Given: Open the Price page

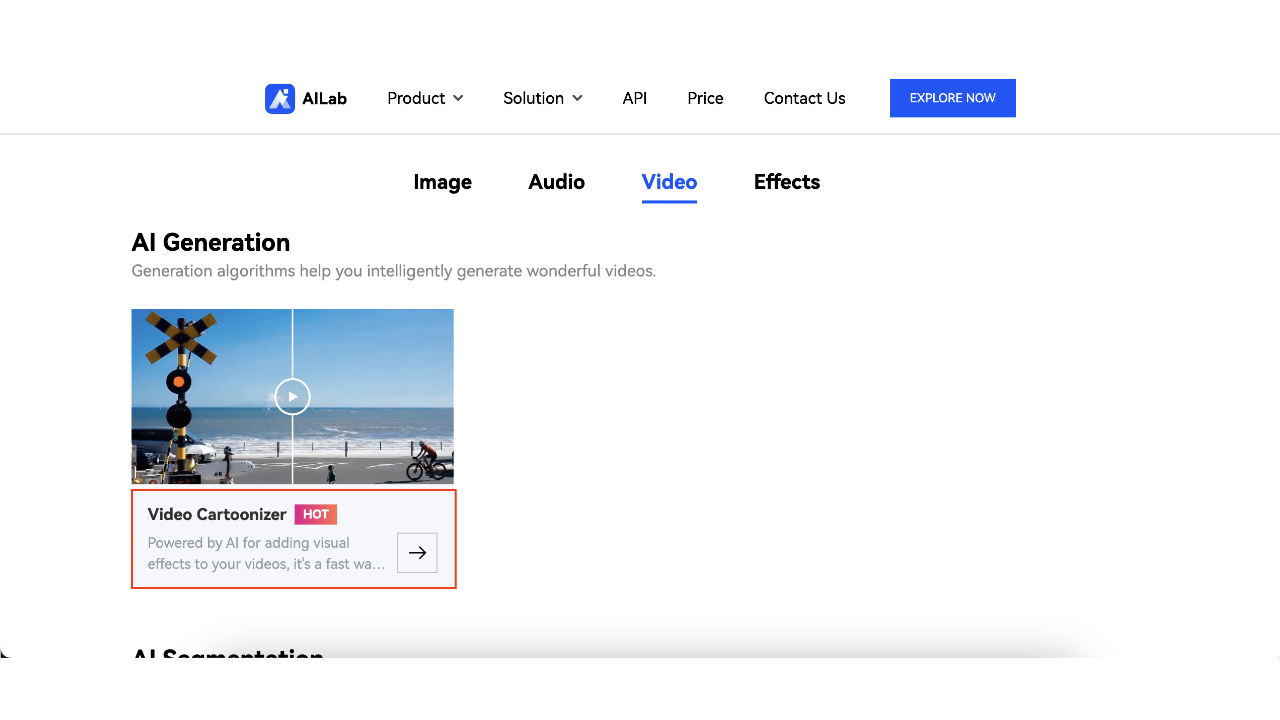Looking at the screenshot, I should point(704,98).
